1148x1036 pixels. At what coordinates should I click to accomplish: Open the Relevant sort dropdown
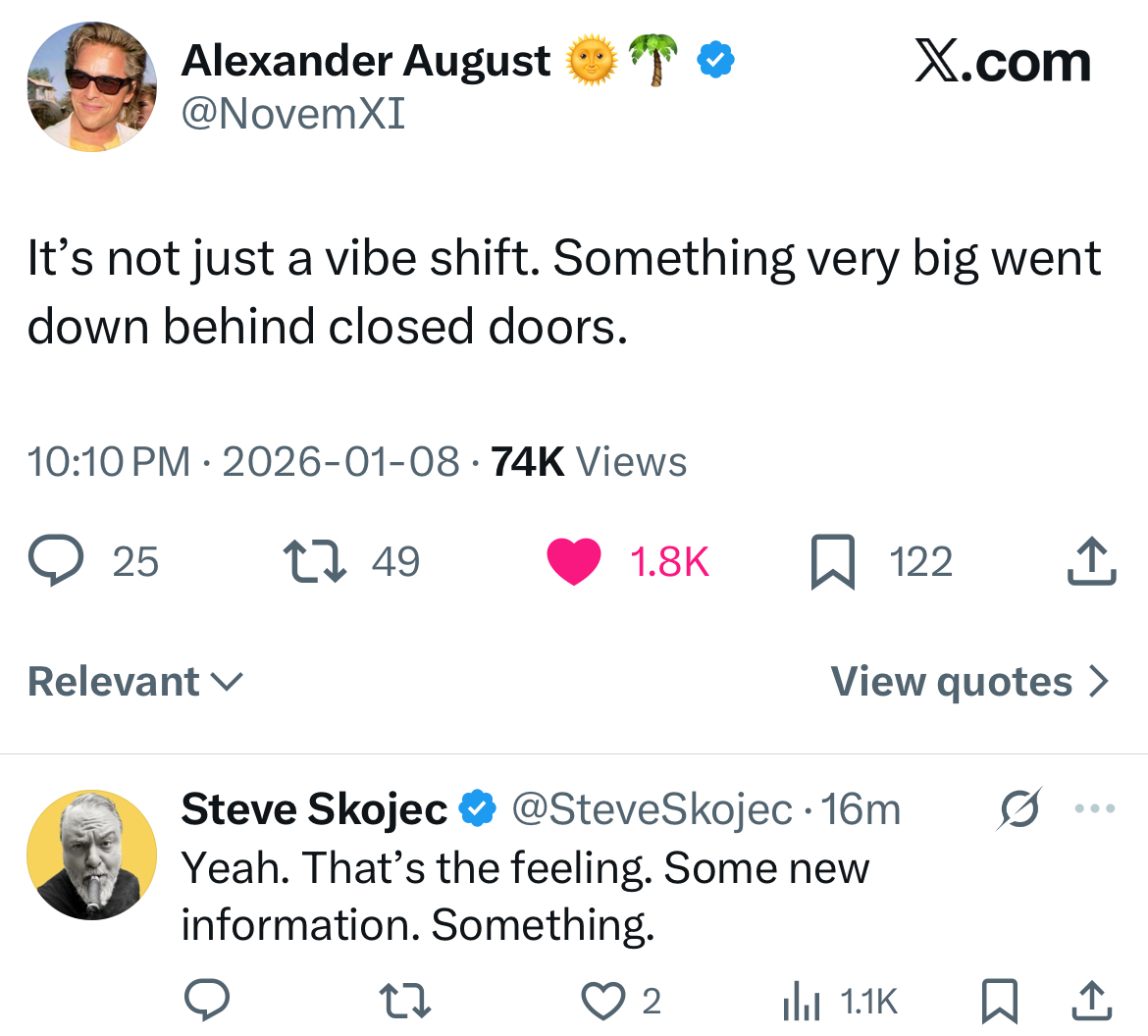(x=135, y=682)
